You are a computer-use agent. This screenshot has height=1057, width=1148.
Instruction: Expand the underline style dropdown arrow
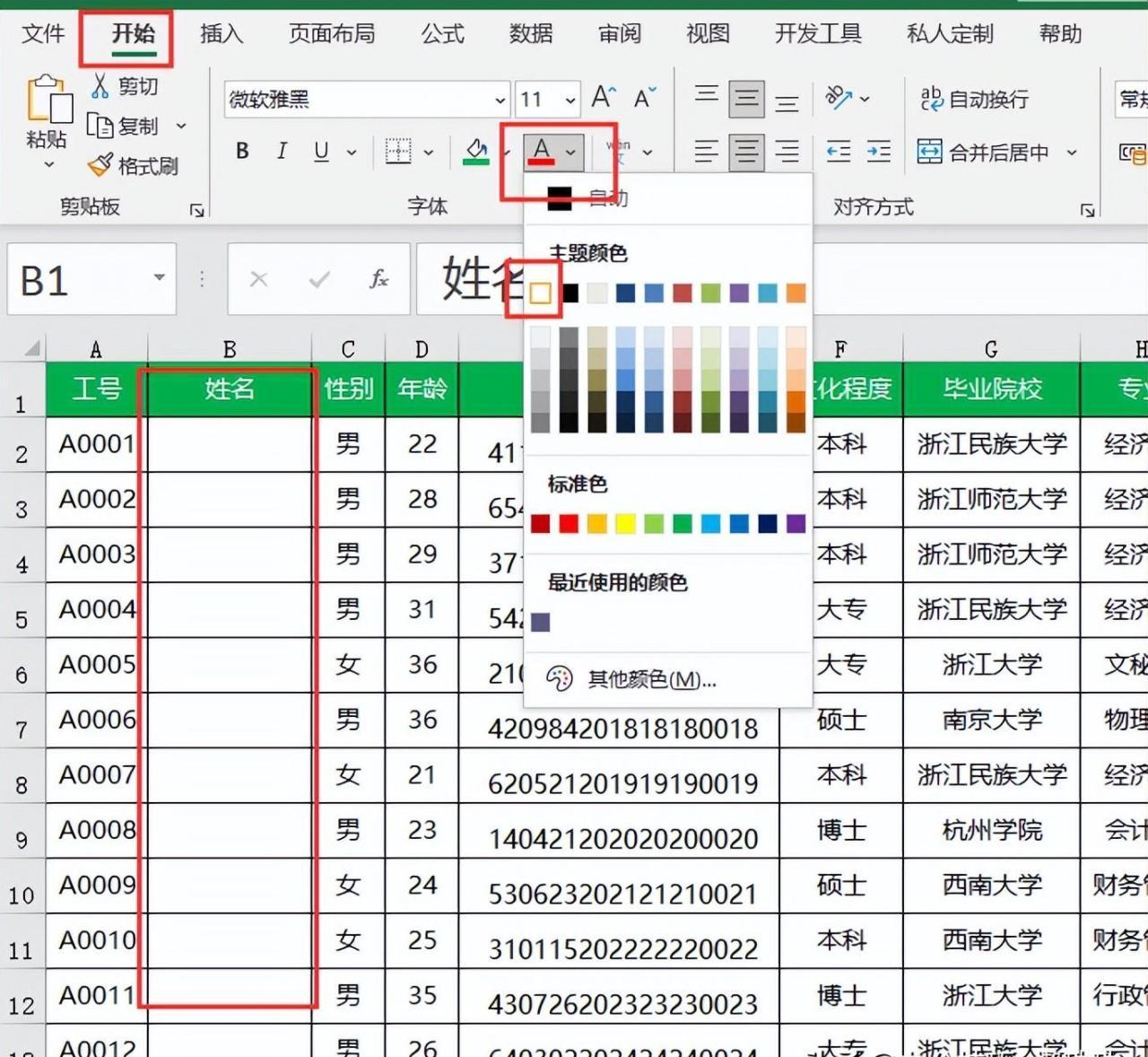[352, 152]
